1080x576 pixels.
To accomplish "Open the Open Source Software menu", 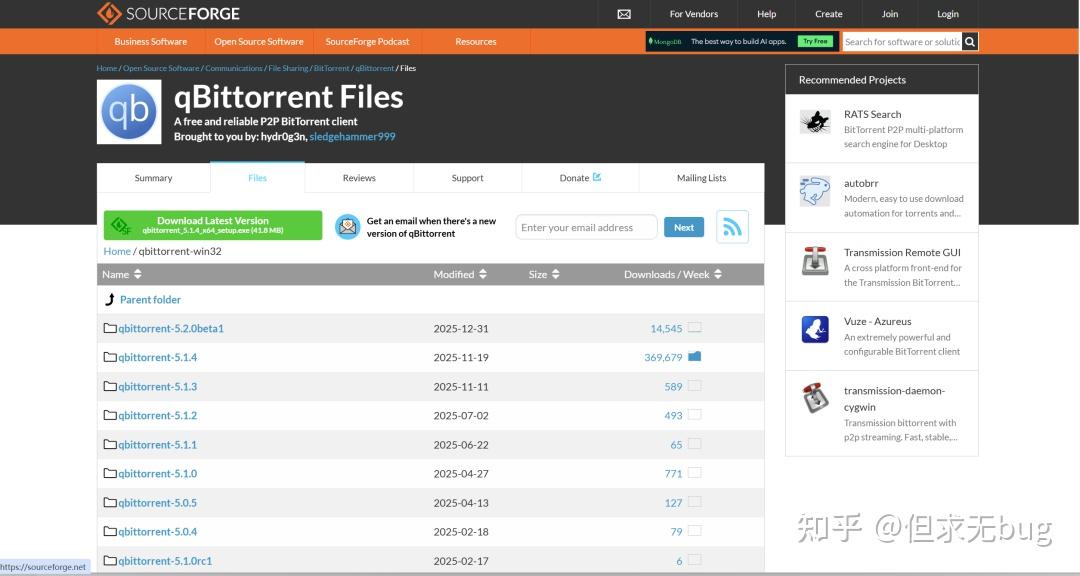I will (x=259, y=41).
